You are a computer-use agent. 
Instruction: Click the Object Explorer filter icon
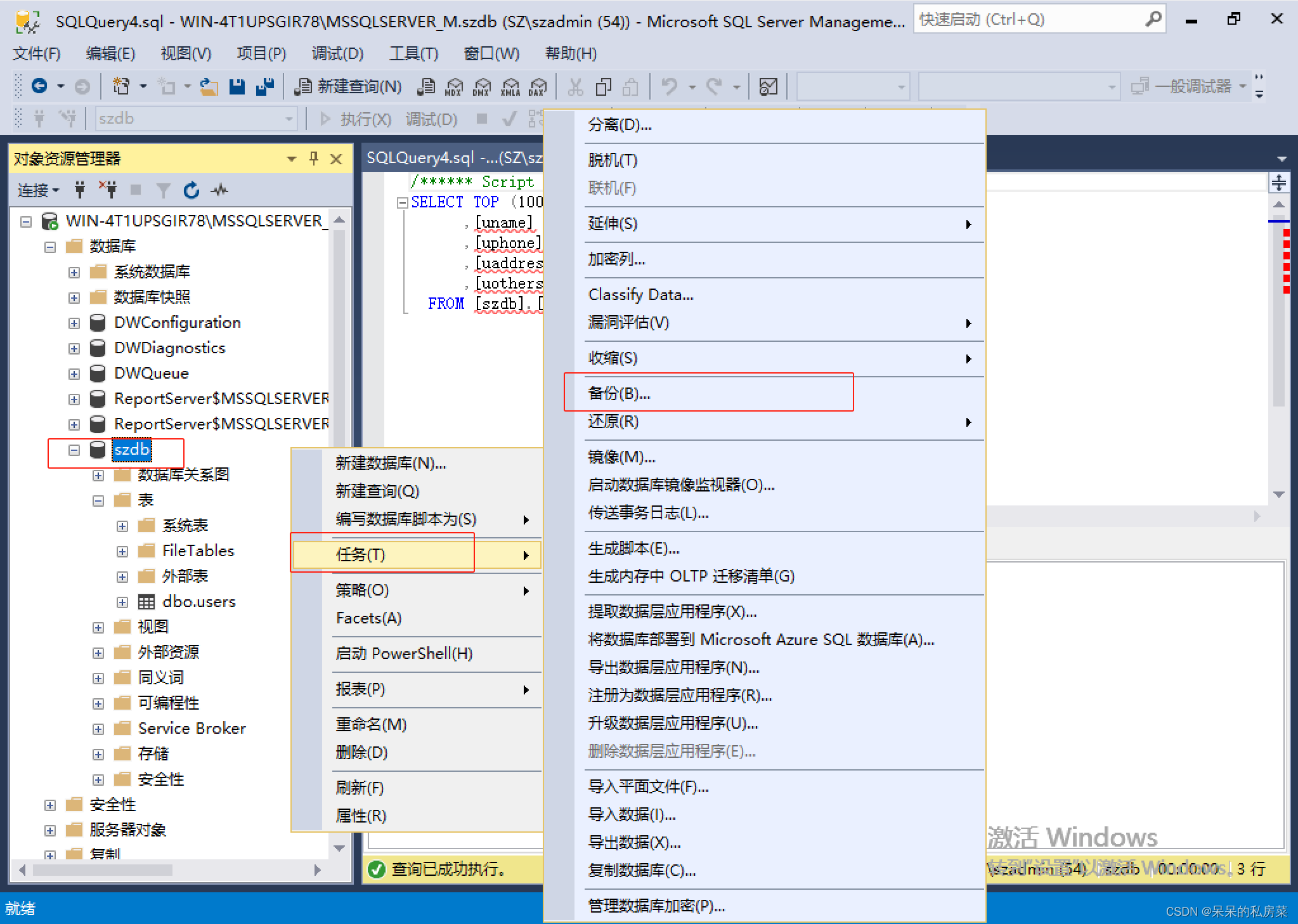pyautogui.click(x=164, y=190)
